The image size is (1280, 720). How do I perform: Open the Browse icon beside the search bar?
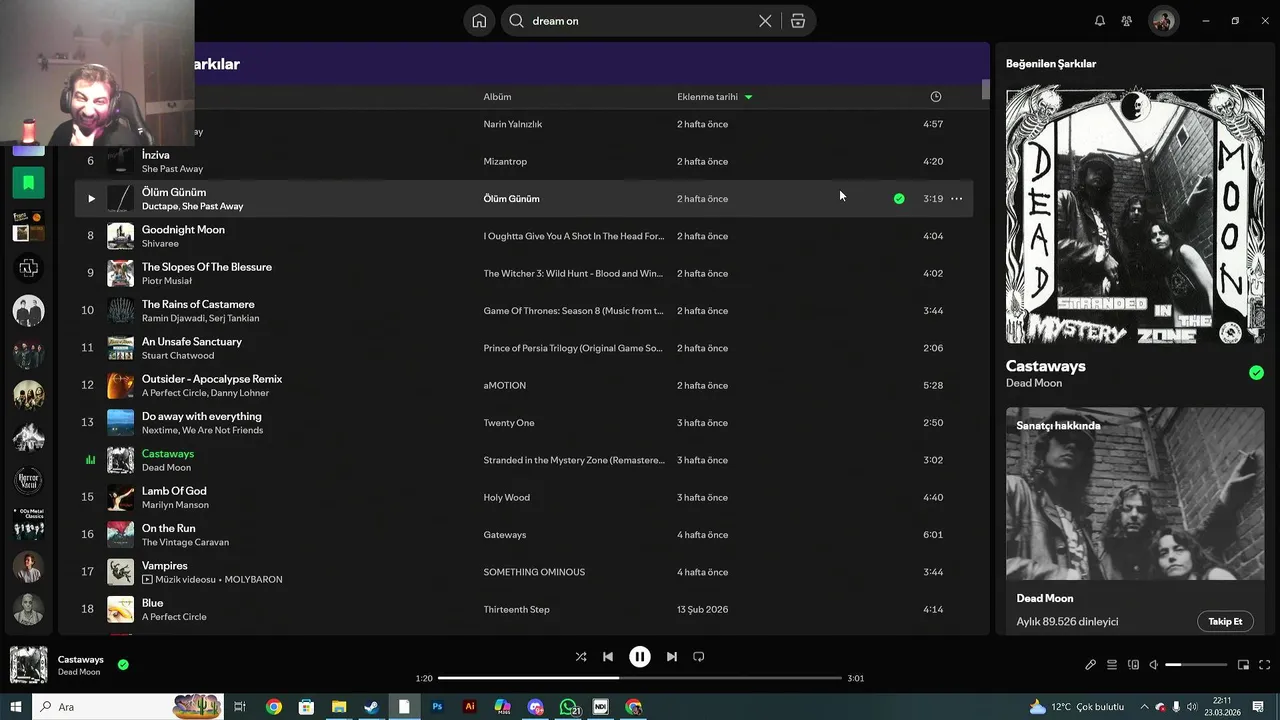797,21
